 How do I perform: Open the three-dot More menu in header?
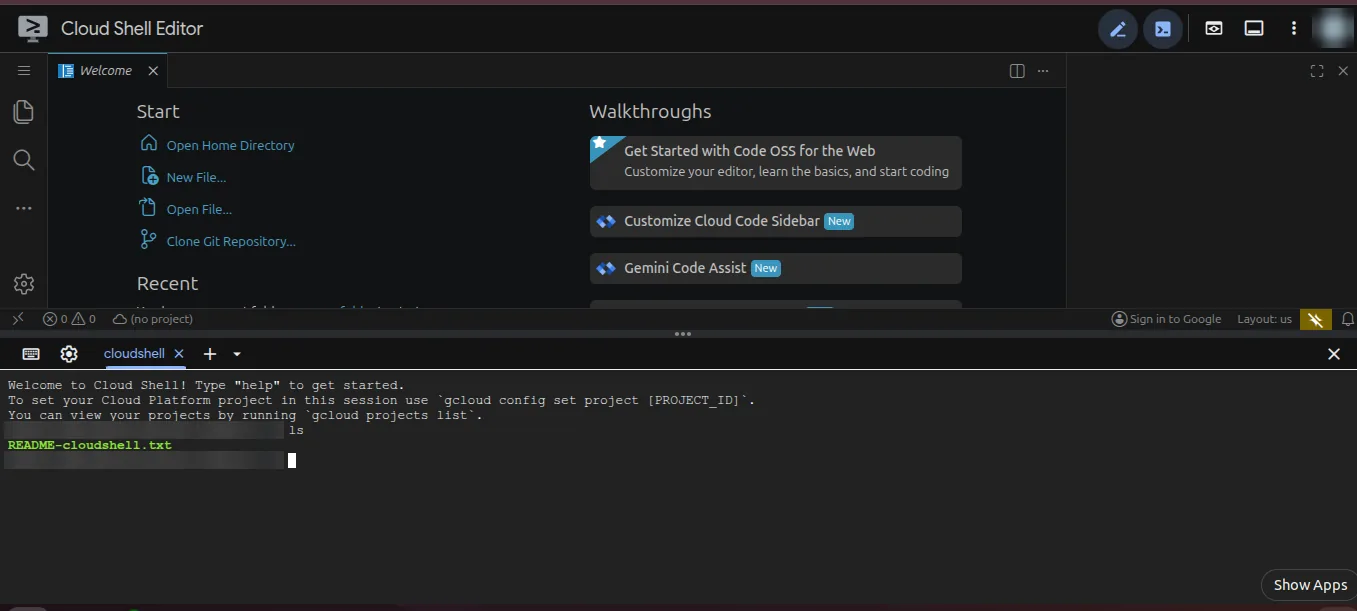[1294, 29]
